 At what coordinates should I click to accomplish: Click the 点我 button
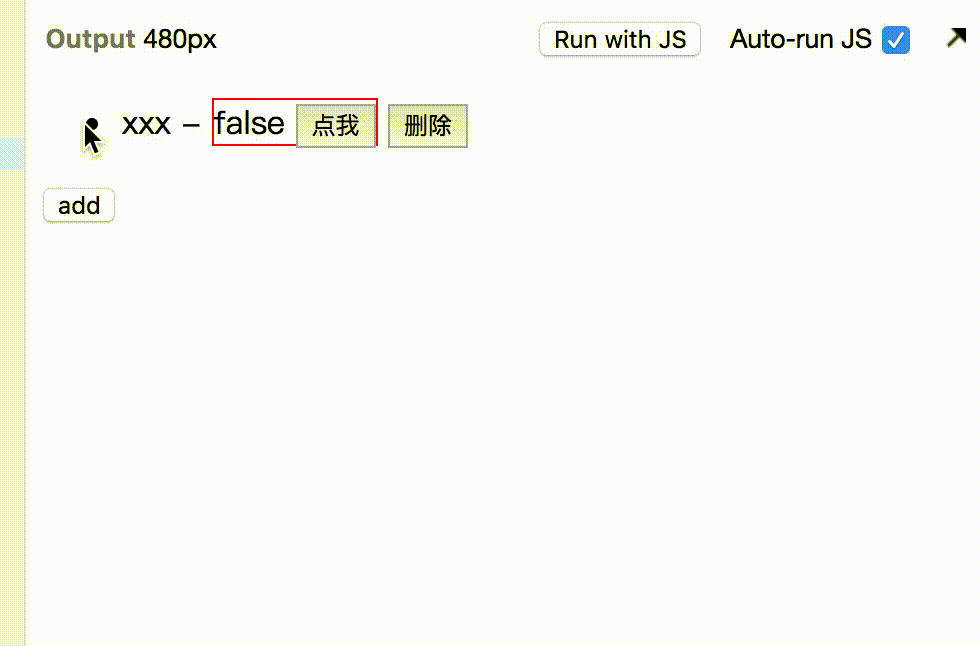pyautogui.click(x=336, y=126)
